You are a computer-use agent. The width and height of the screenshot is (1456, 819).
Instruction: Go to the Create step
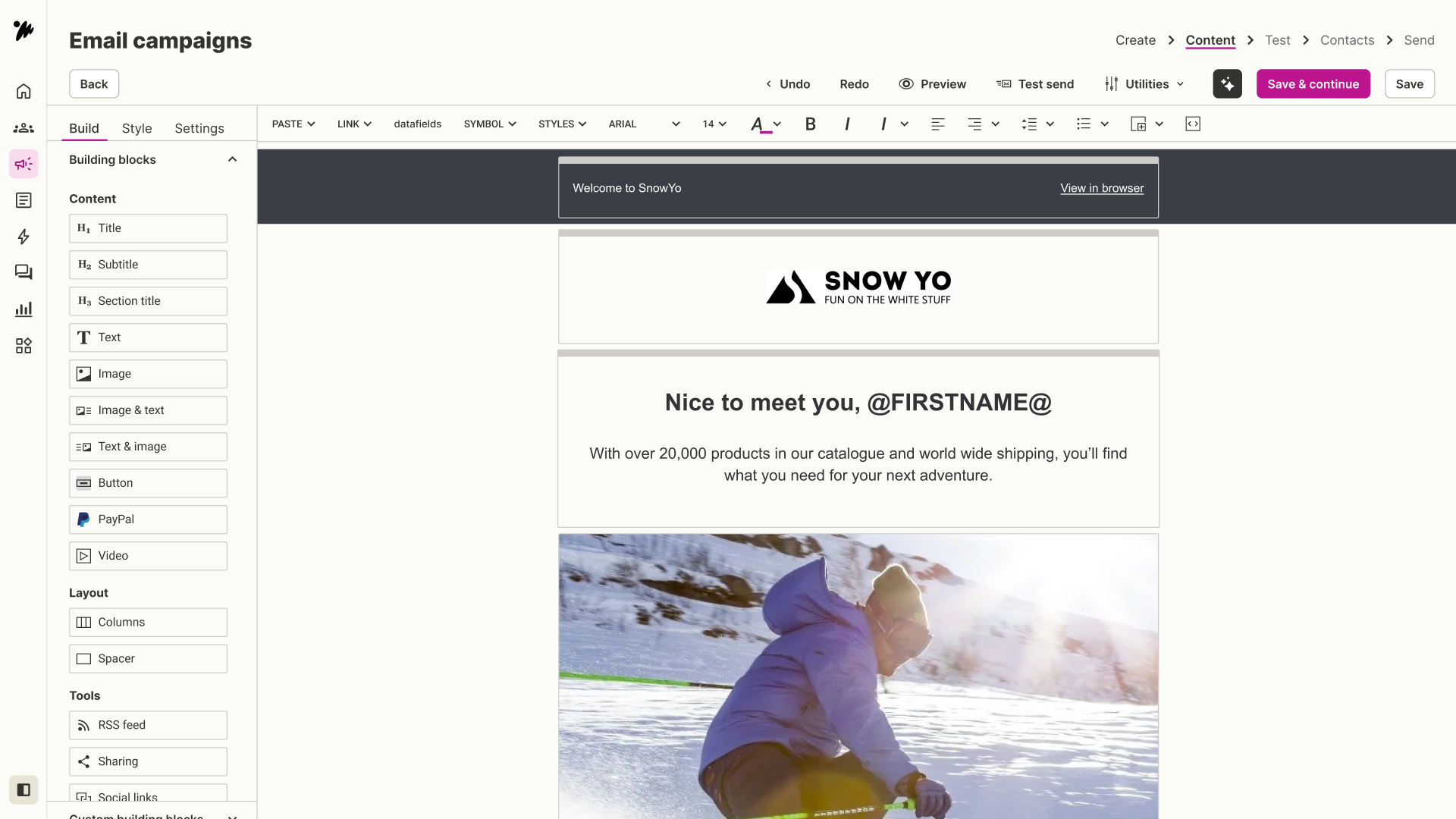tap(1135, 40)
